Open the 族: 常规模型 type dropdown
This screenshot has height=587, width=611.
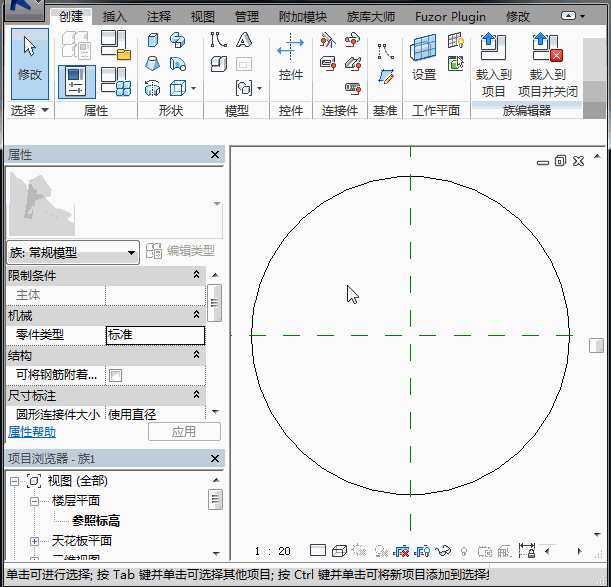coord(131,253)
